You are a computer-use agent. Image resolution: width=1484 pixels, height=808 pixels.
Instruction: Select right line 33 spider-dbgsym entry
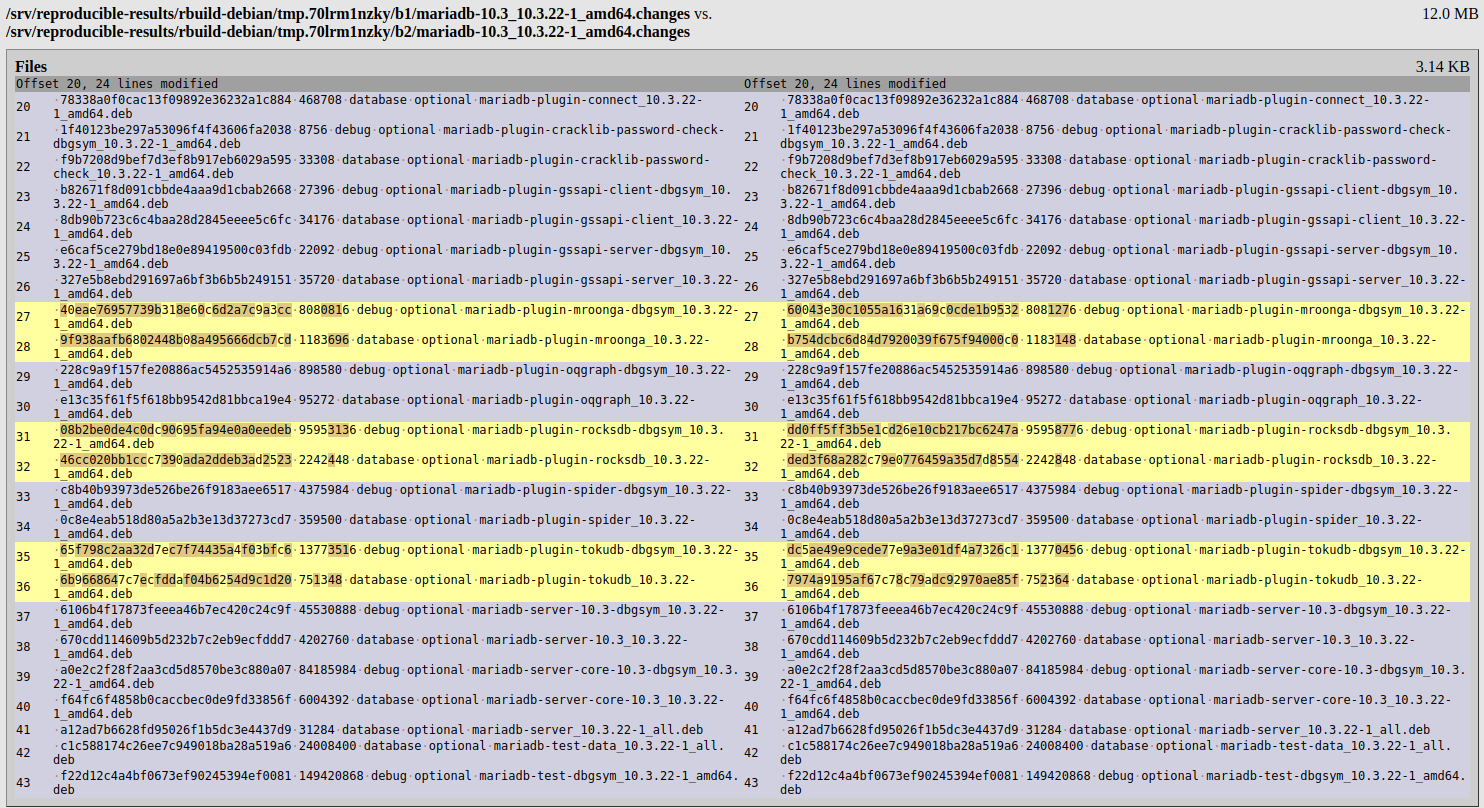[x=1123, y=497]
